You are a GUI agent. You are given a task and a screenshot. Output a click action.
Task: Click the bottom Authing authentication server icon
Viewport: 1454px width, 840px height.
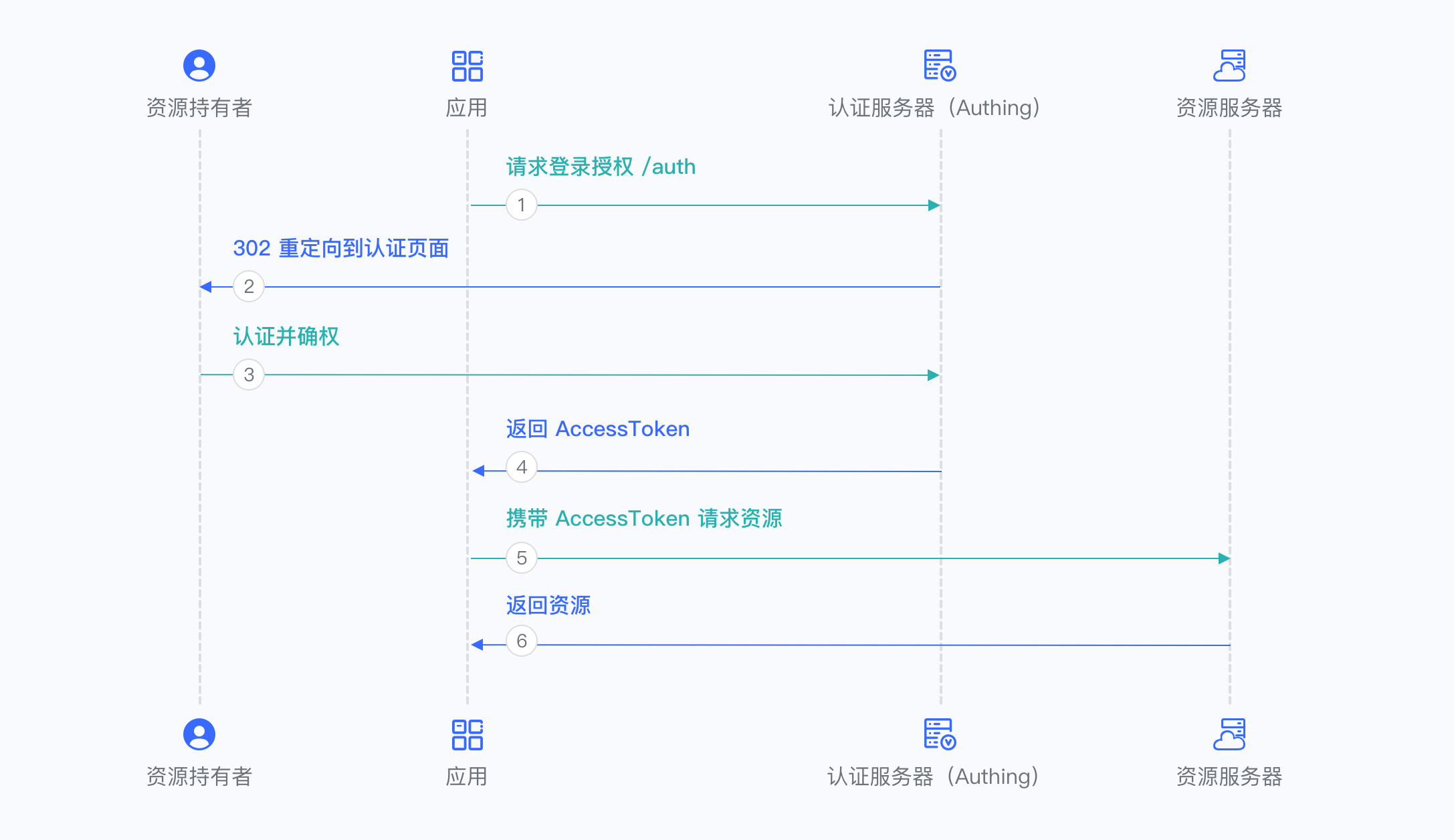tap(940, 734)
